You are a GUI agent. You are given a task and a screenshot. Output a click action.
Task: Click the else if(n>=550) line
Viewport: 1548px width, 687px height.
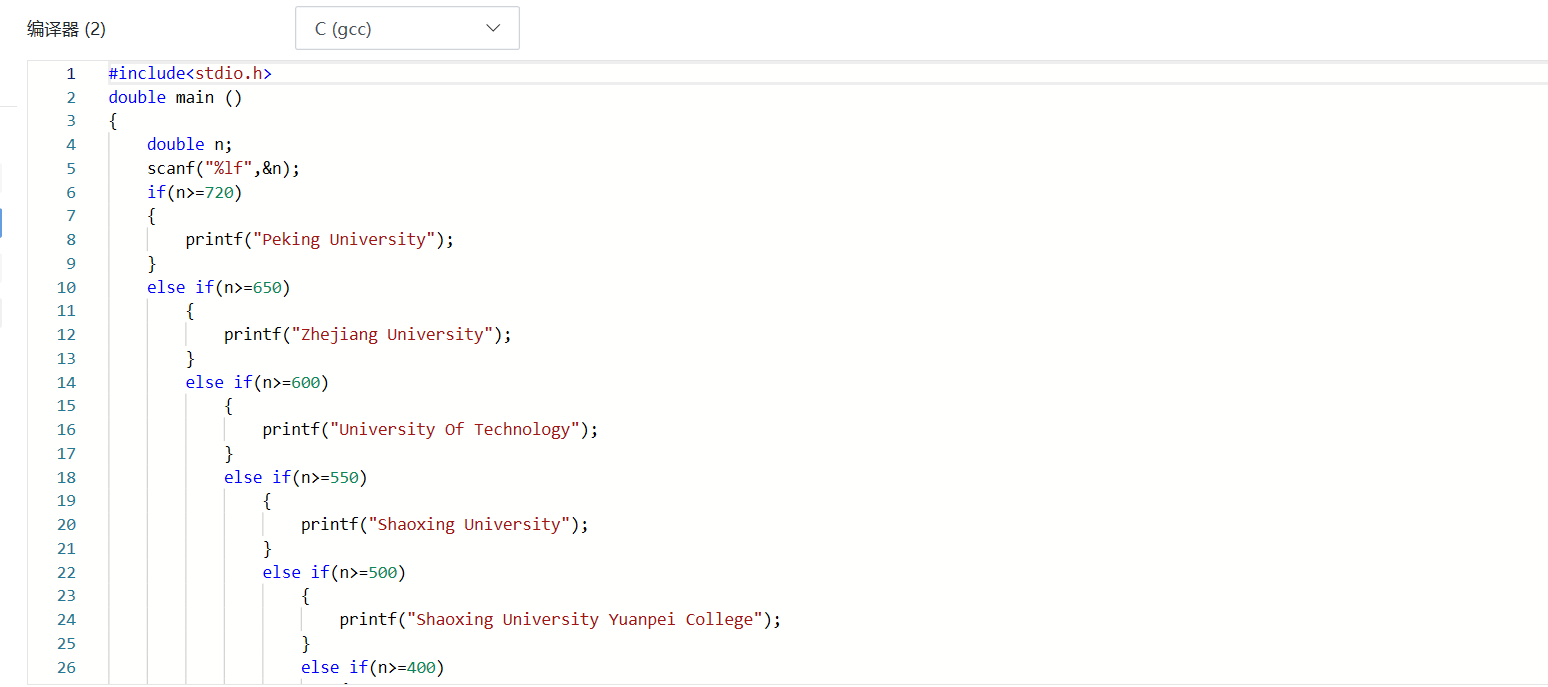pyautogui.click(x=296, y=477)
